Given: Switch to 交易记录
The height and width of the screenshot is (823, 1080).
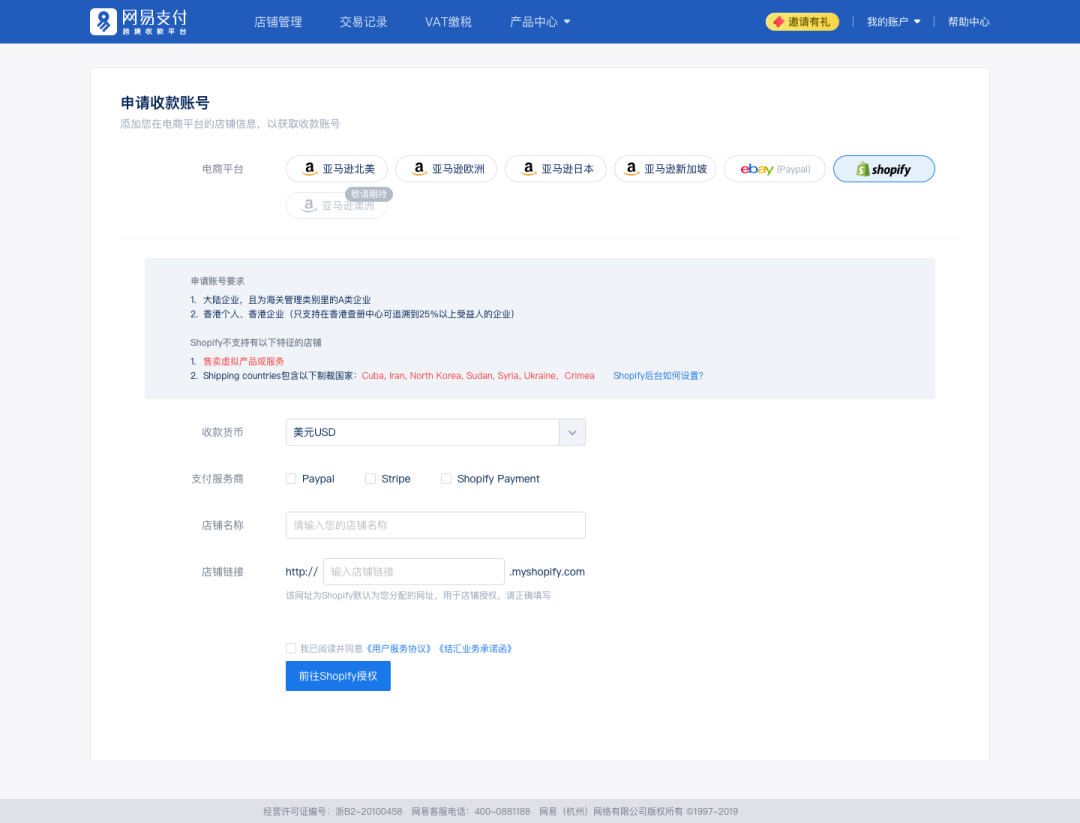Looking at the screenshot, I should (362, 20).
